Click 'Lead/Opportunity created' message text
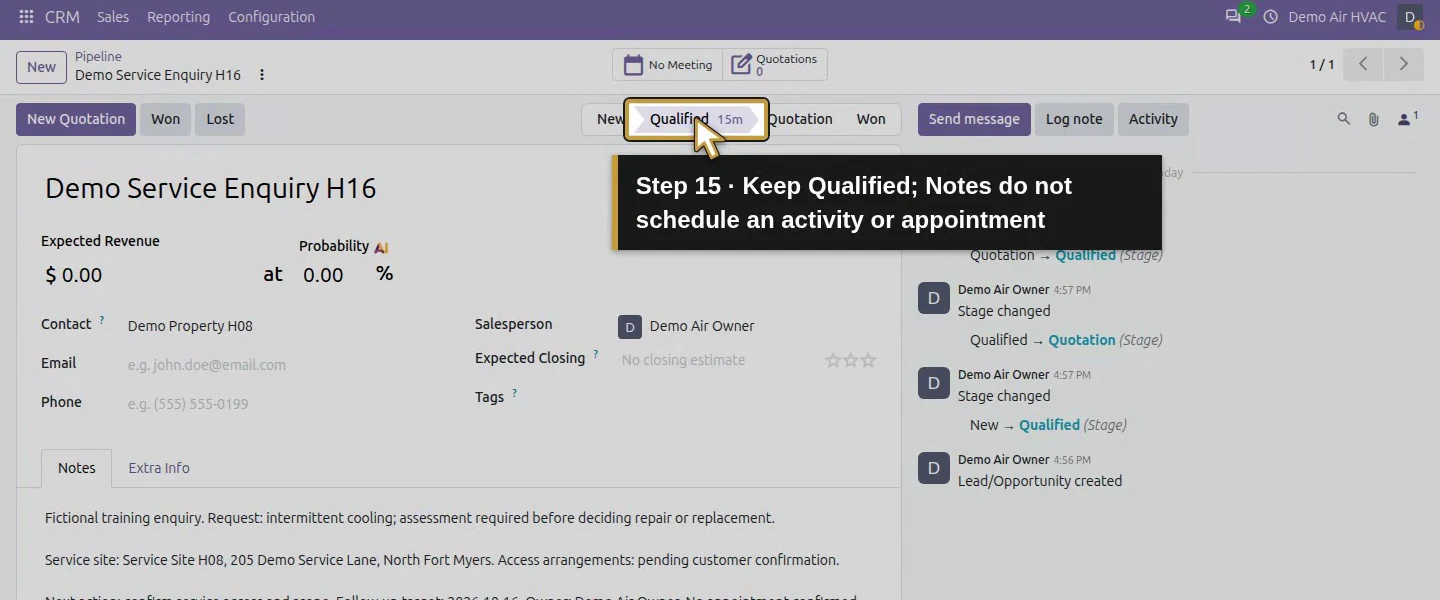 tap(1040, 481)
